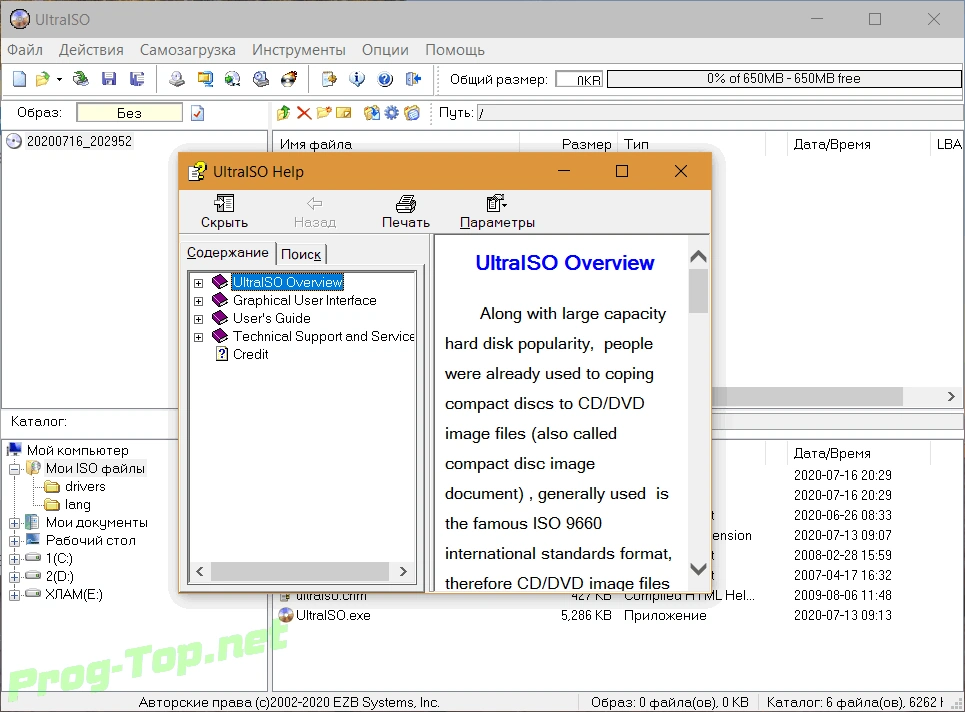Viewport: 965px width, 712px height.
Task: Select UltraISO.exe in the file list
Action: 333,615
